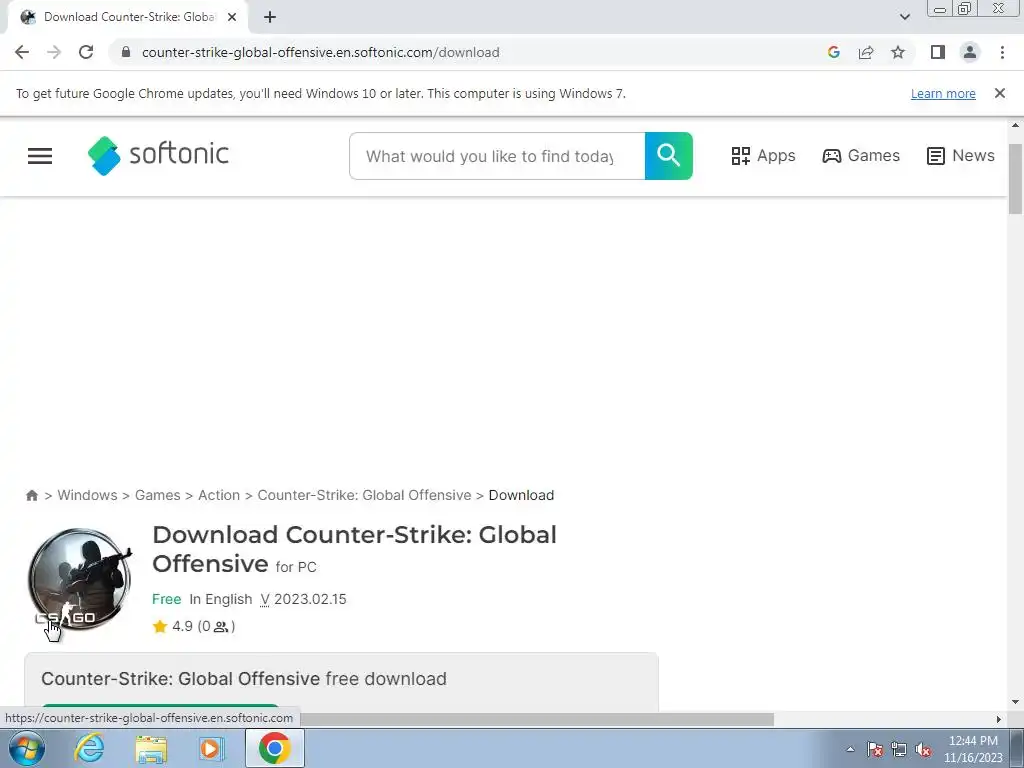Screen dimensions: 1024x768
Task: Click the Chrome taskbar icon
Action: click(x=274, y=748)
